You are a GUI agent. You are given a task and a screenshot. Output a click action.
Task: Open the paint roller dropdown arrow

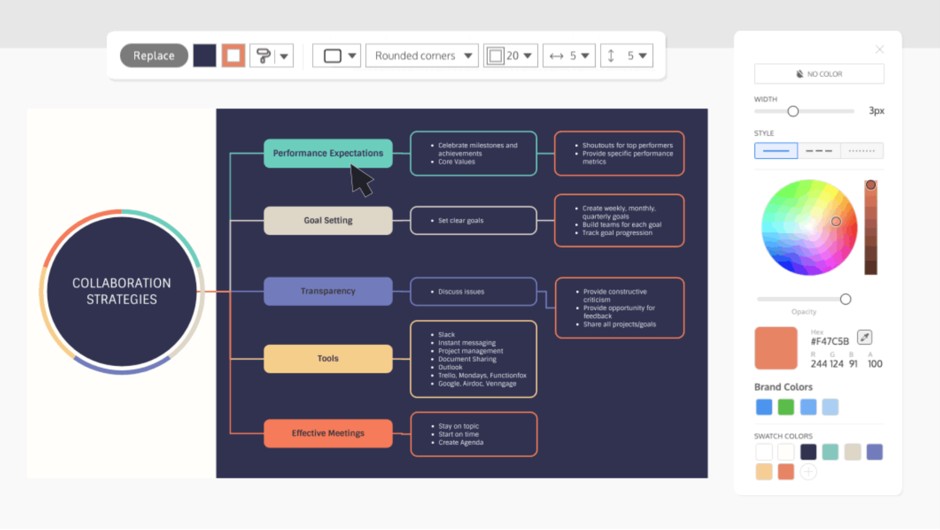click(x=284, y=56)
